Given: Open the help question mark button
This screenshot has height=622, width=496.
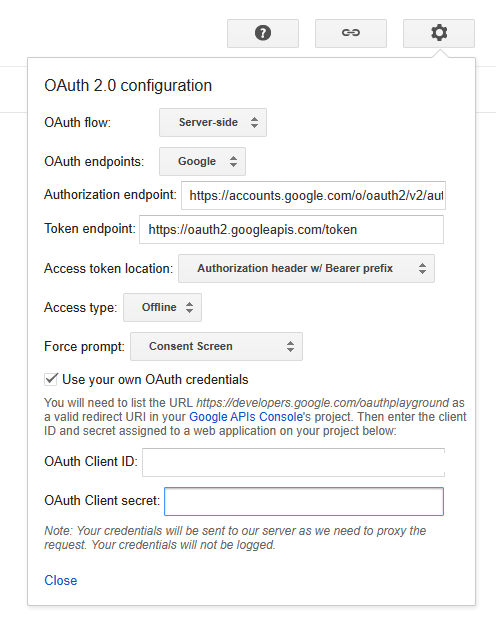Looking at the screenshot, I should [x=263, y=33].
